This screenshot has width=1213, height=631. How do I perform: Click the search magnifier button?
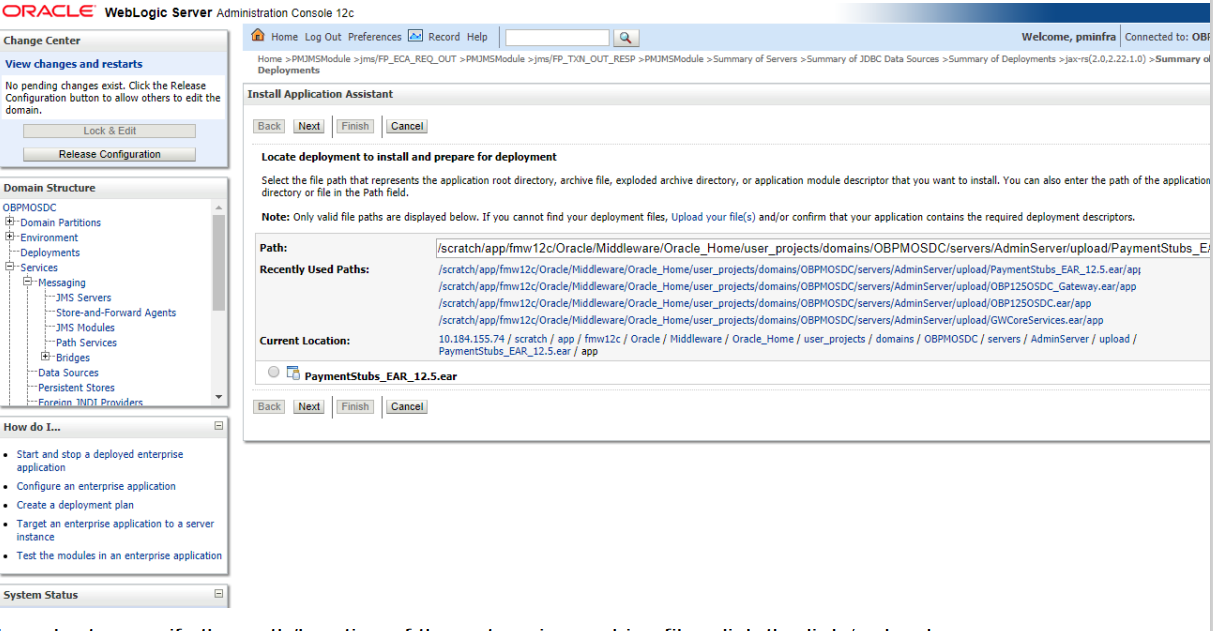(x=626, y=38)
